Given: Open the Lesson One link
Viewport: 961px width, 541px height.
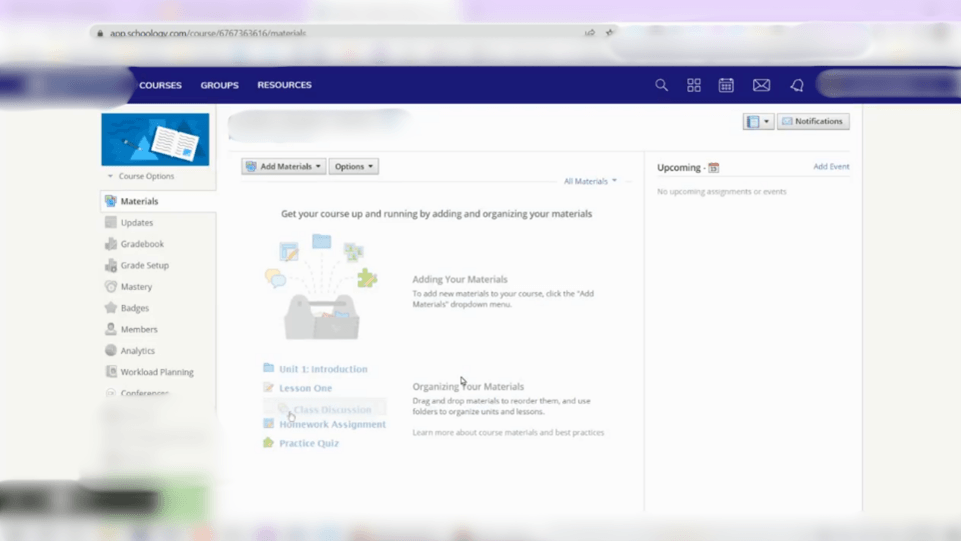Looking at the screenshot, I should tap(305, 388).
